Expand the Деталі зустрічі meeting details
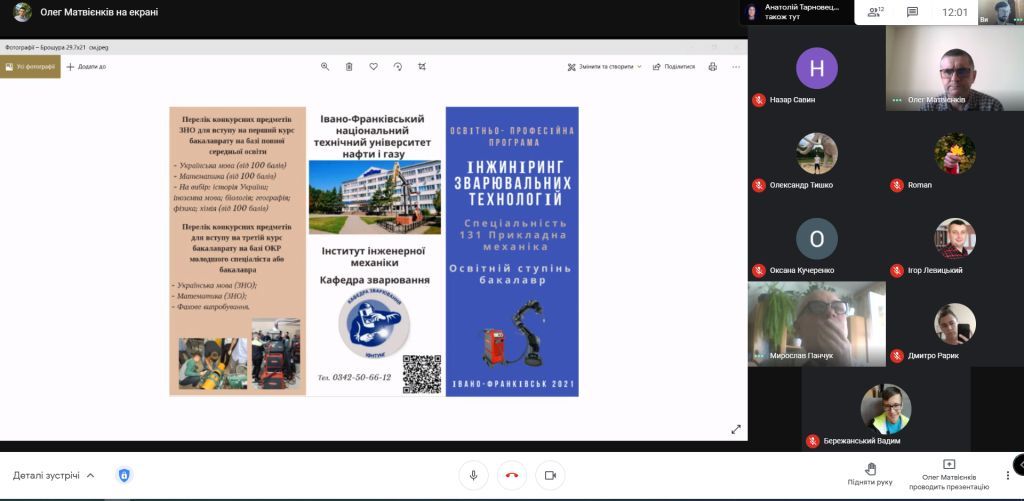 [x=54, y=476]
